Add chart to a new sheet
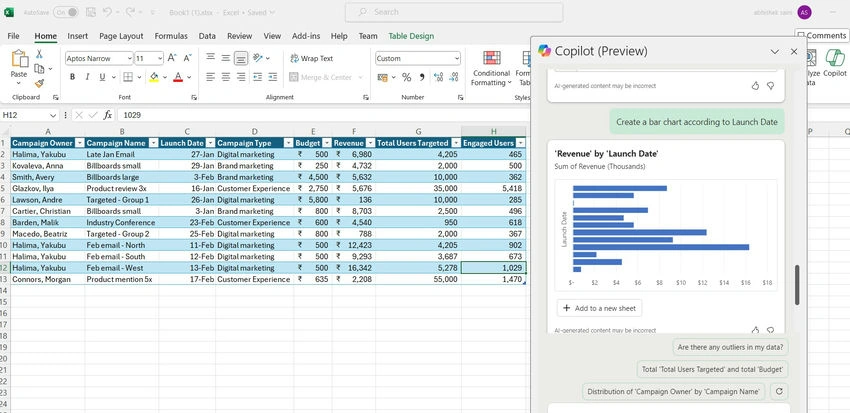This screenshot has width=850, height=413. pyautogui.click(x=599, y=308)
